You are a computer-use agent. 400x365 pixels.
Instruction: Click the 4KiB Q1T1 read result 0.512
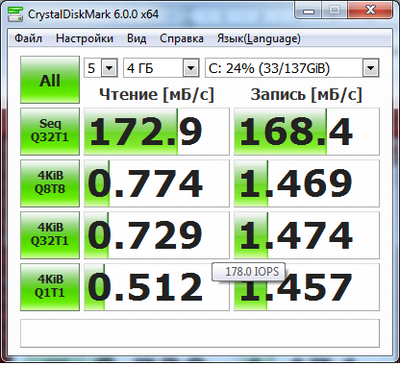tap(156, 287)
